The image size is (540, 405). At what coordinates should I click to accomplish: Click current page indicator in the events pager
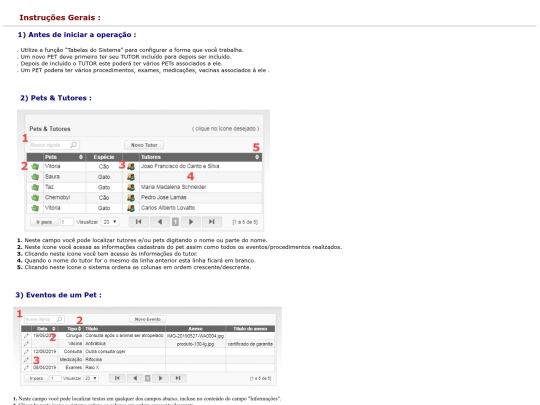(147, 378)
